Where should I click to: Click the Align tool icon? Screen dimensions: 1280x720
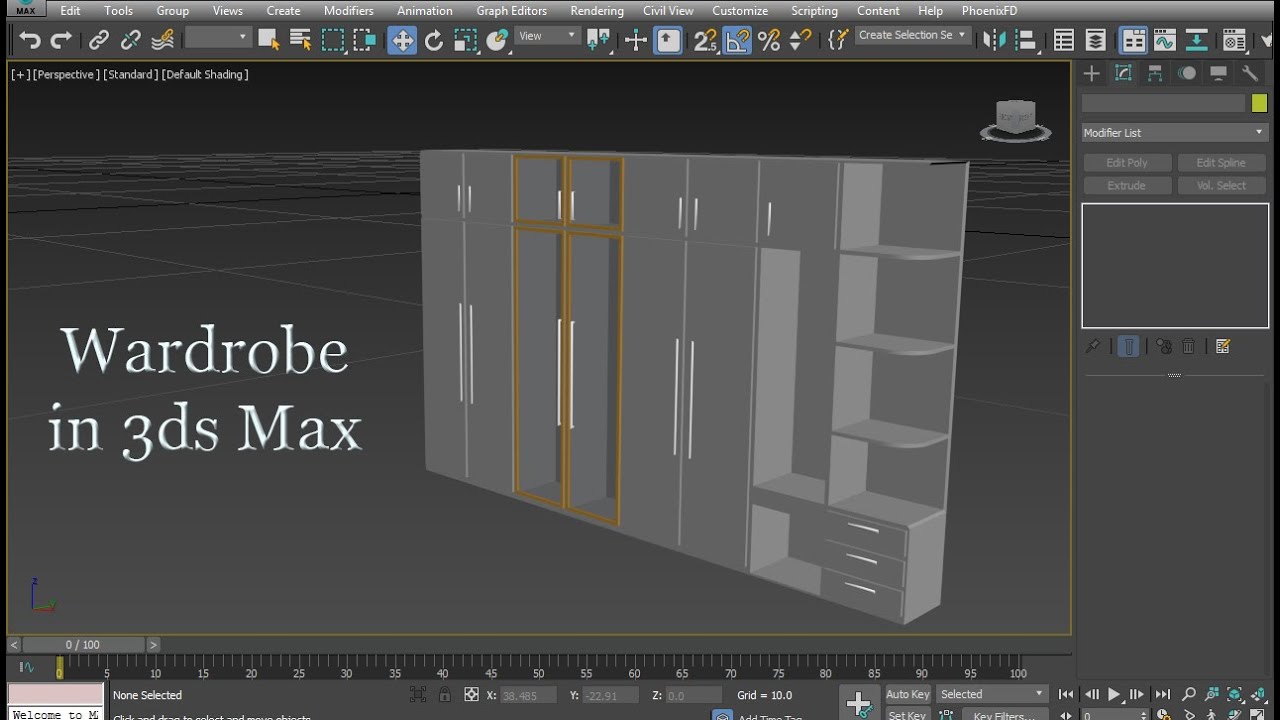point(1025,40)
